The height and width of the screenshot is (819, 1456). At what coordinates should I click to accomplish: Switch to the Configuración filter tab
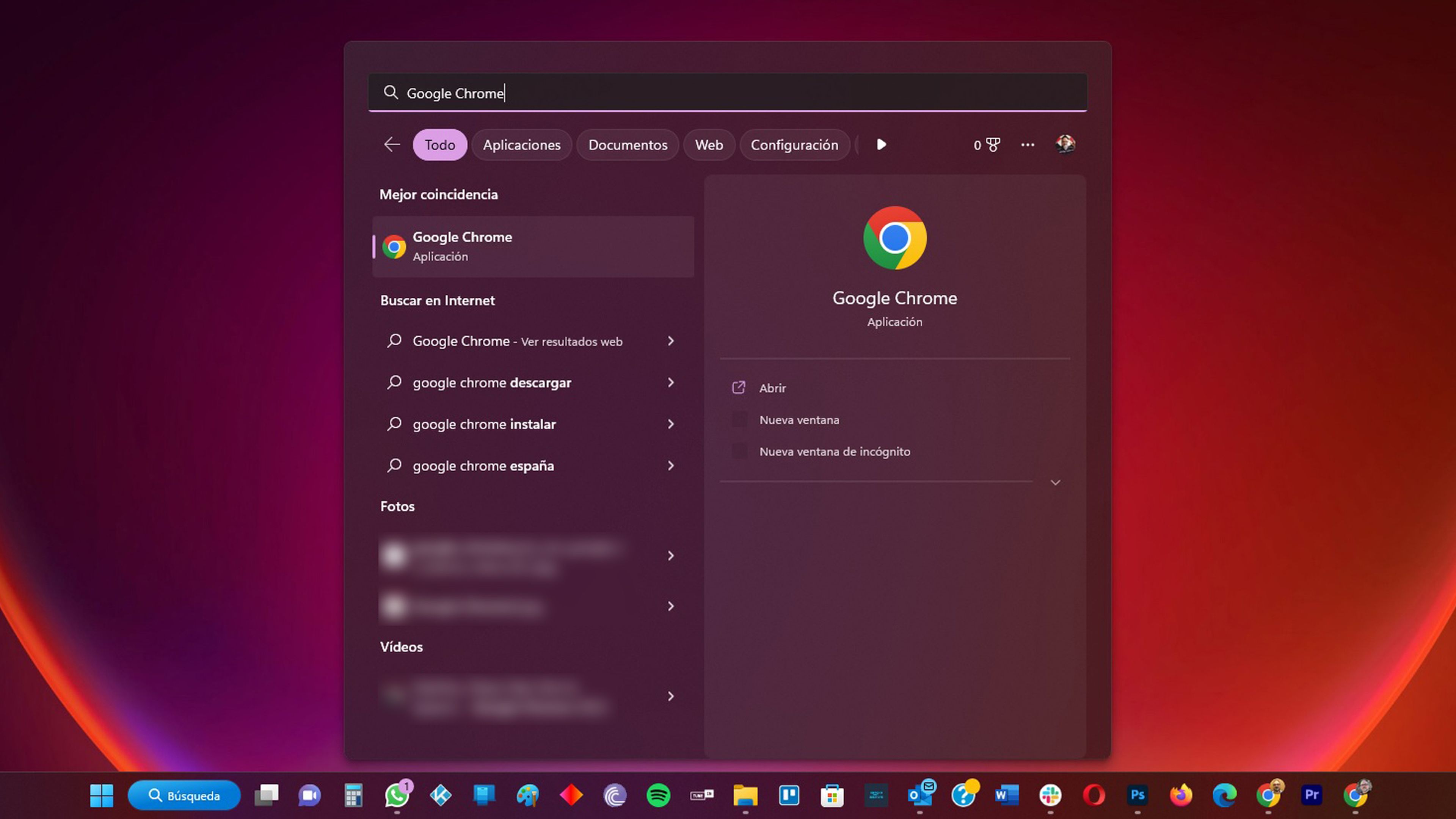794,145
